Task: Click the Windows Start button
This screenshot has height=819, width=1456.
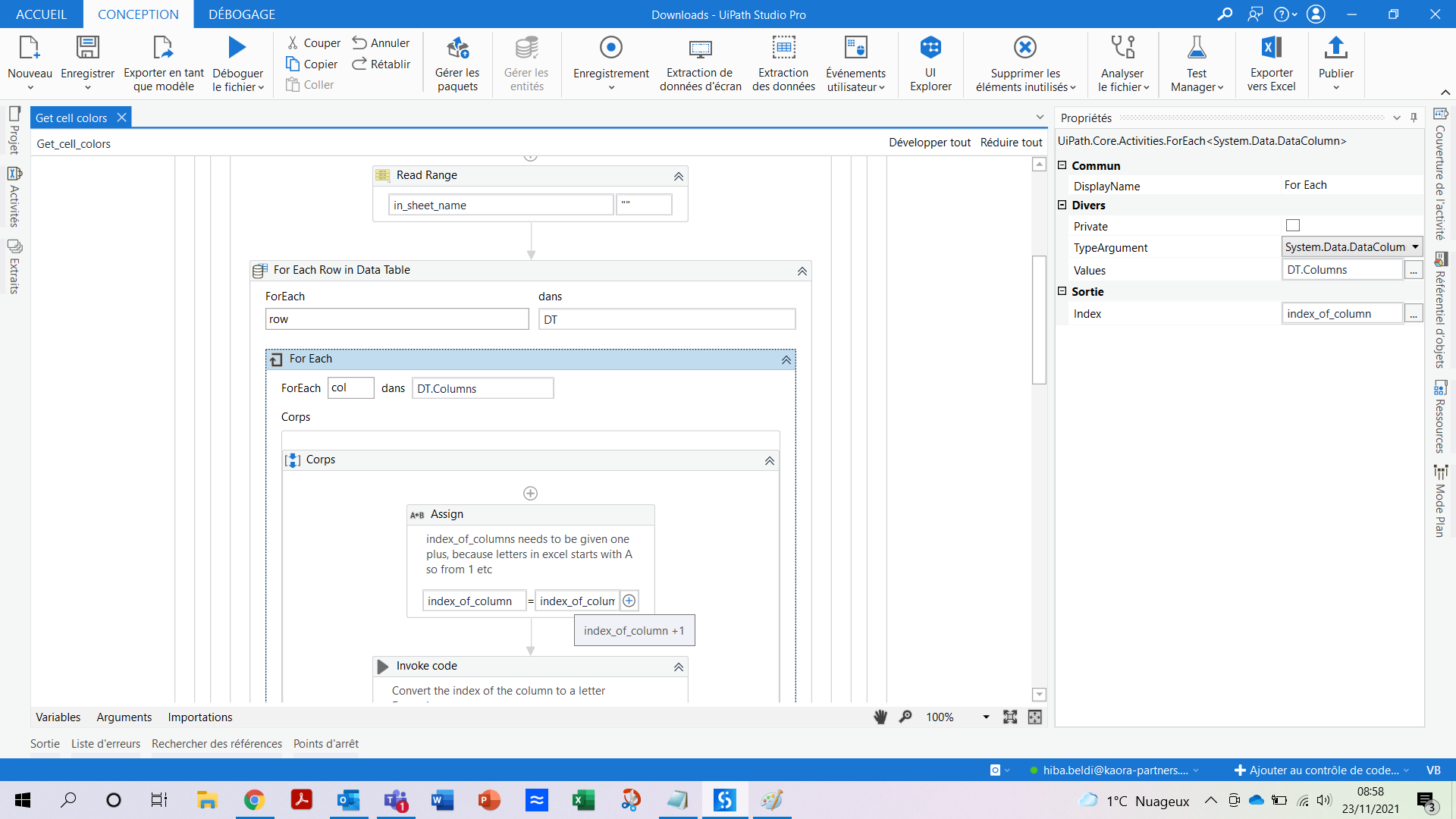Action: coord(23,800)
